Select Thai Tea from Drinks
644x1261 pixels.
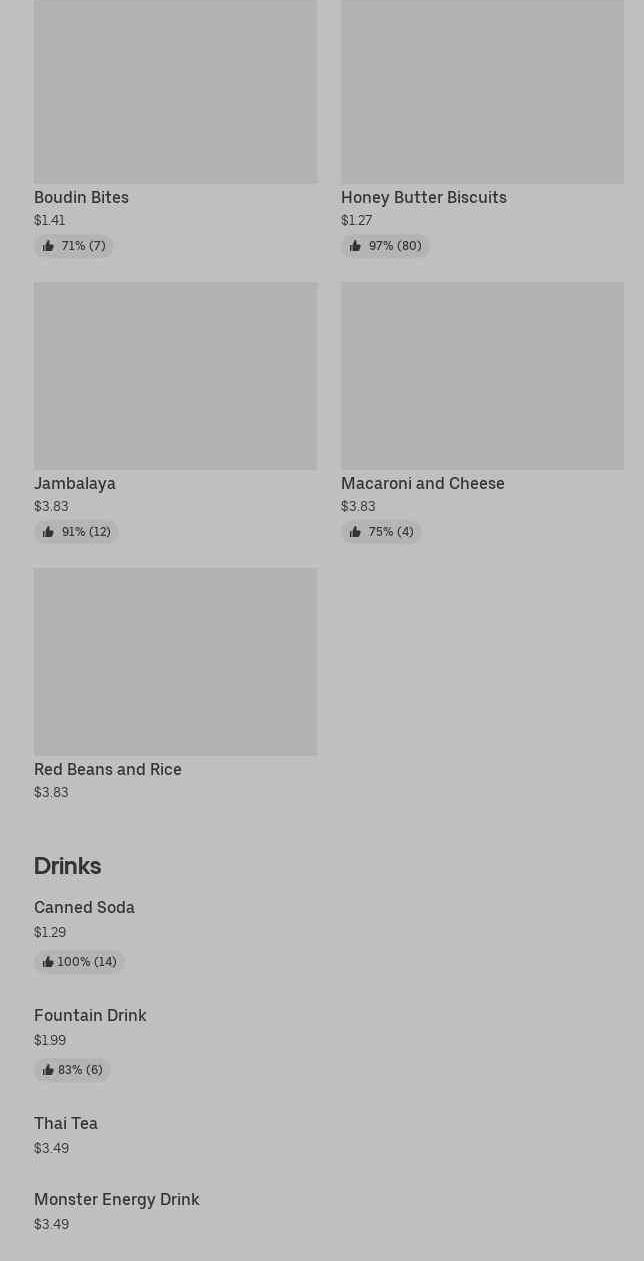66,1123
